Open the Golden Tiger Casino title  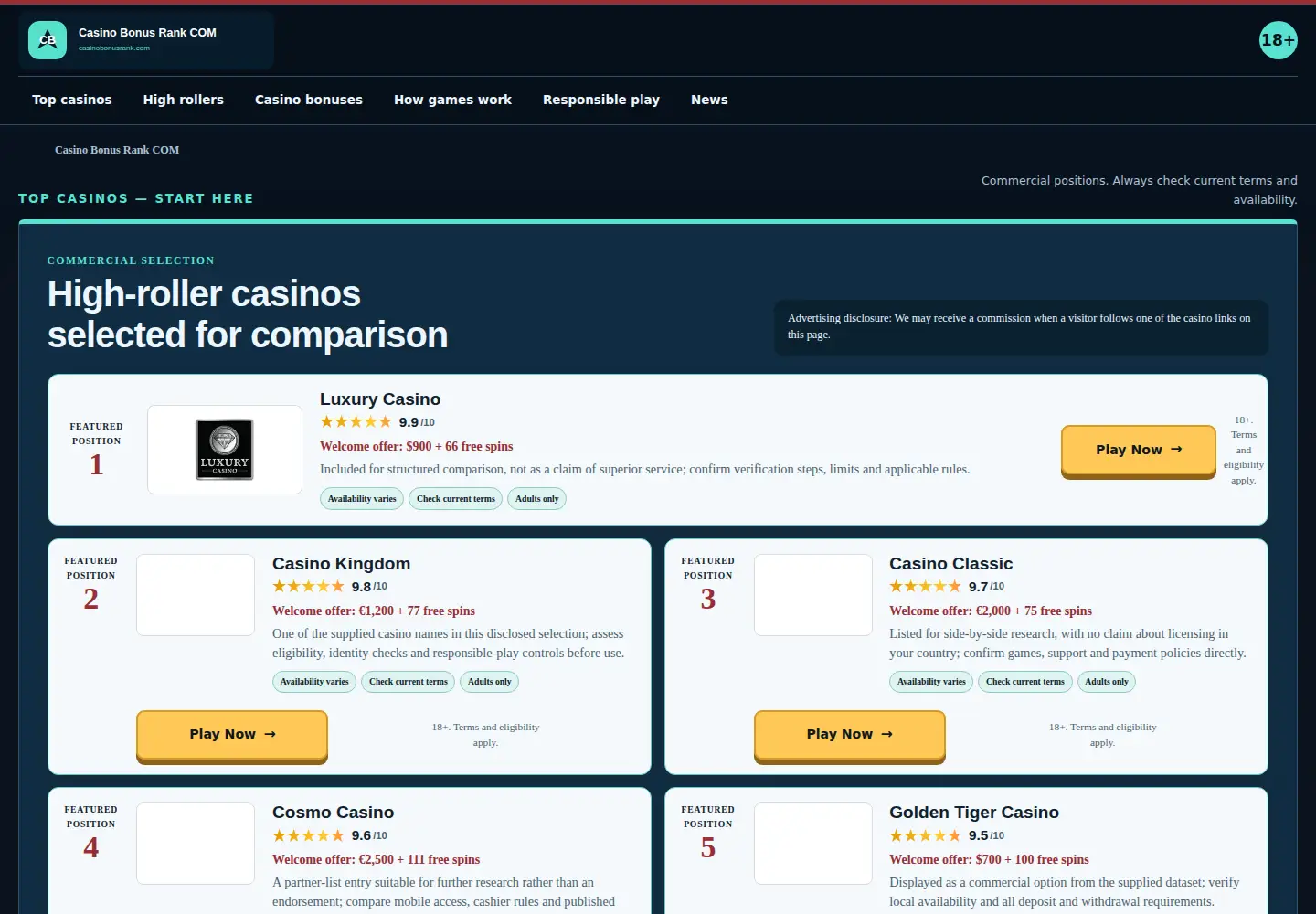tap(974, 813)
